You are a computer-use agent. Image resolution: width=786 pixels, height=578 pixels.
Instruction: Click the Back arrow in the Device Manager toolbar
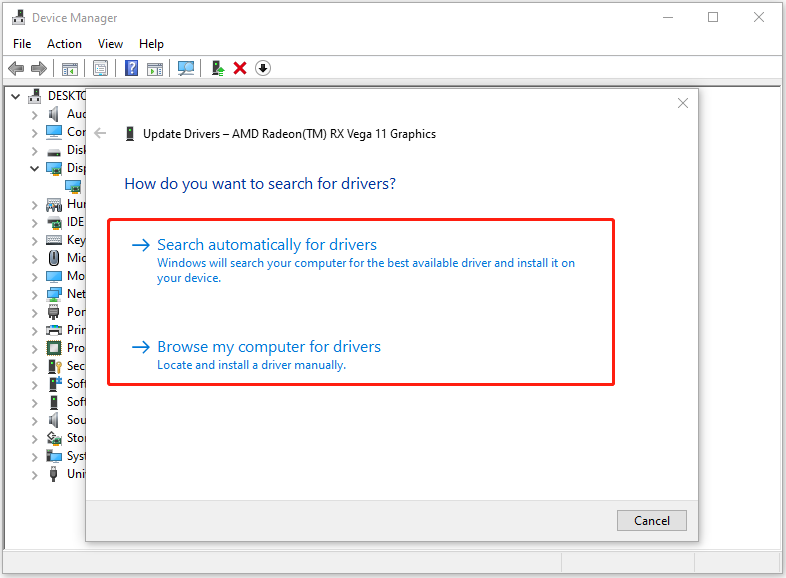(16, 68)
